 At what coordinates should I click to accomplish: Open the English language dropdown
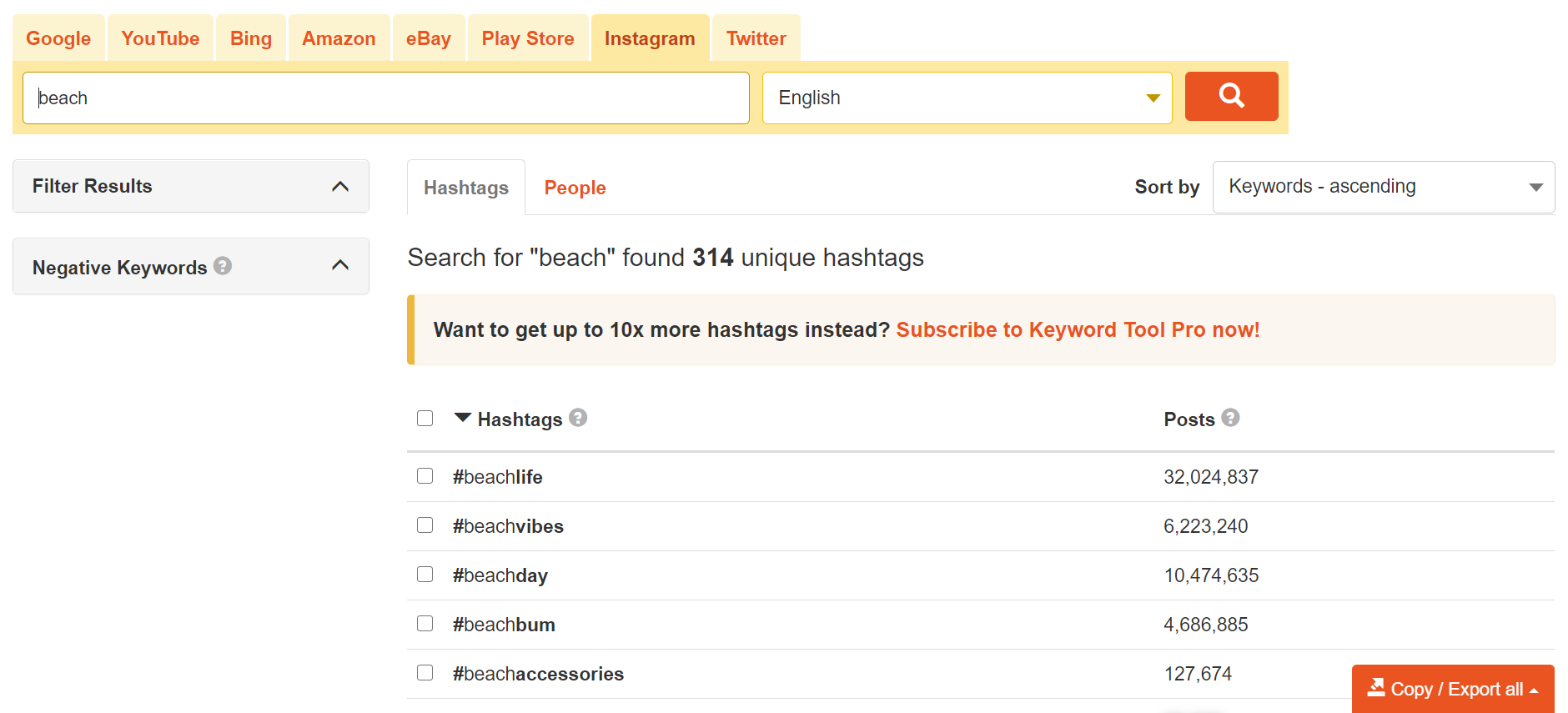click(x=967, y=98)
